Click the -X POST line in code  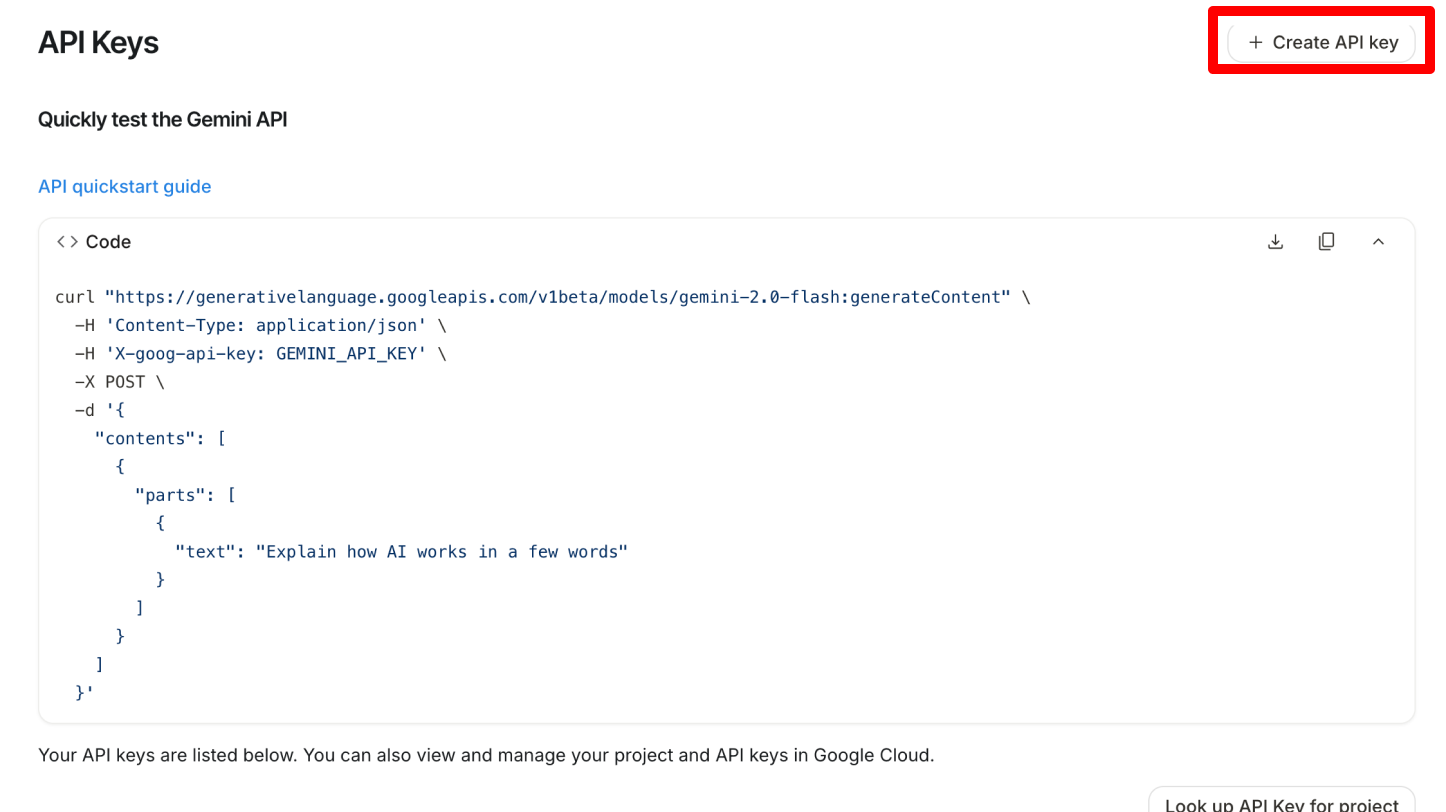click(120, 382)
